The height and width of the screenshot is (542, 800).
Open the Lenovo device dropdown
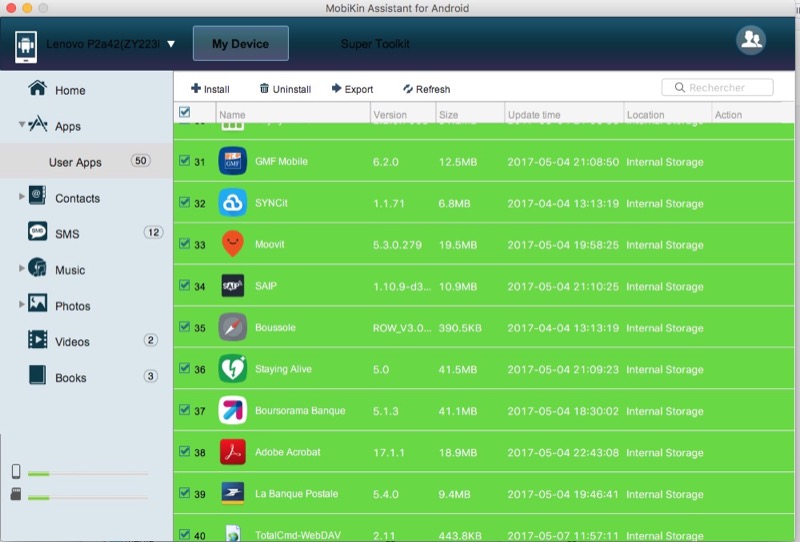coord(171,44)
